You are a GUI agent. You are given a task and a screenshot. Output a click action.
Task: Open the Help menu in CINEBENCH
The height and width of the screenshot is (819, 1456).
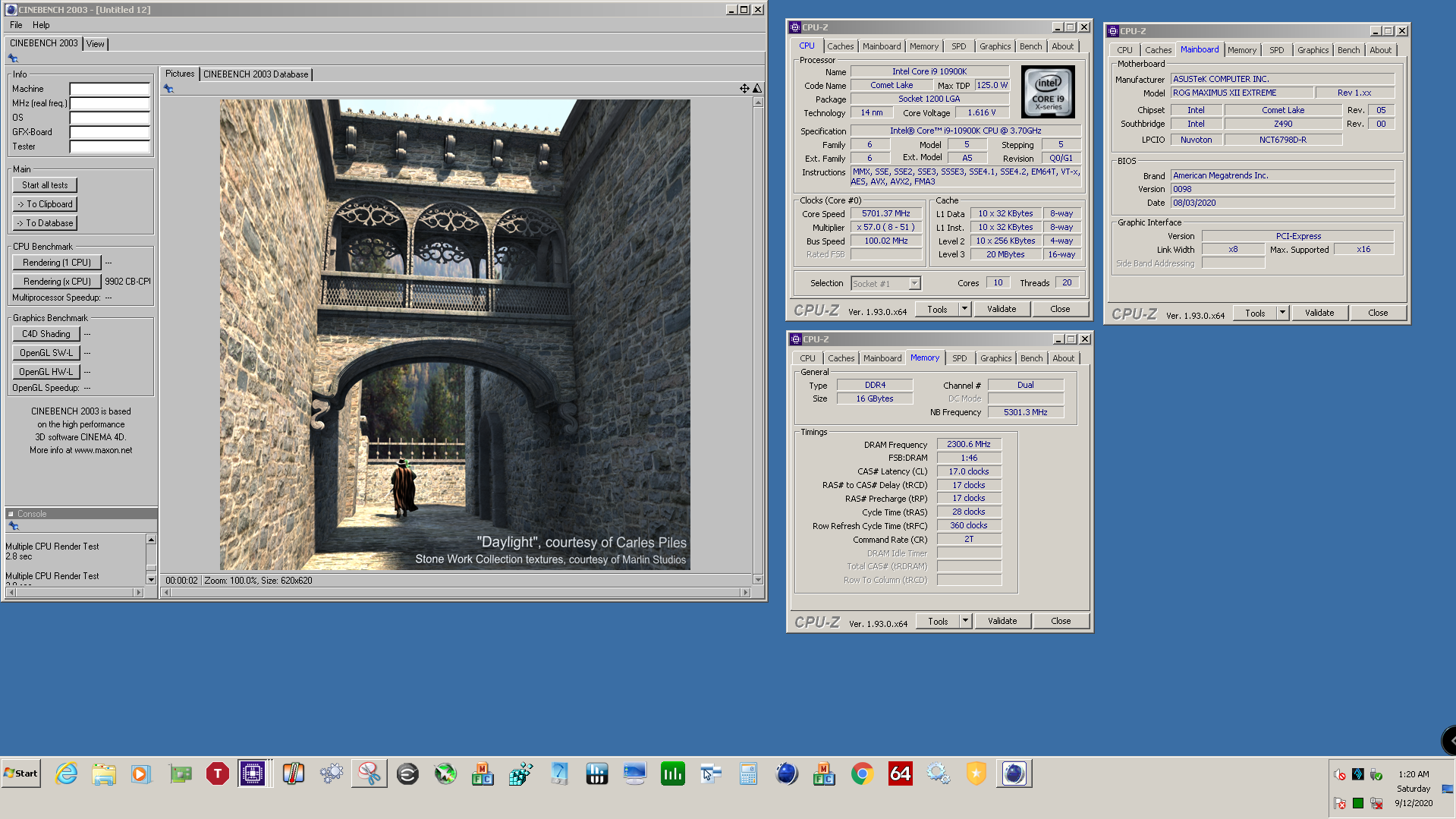[41, 25]
